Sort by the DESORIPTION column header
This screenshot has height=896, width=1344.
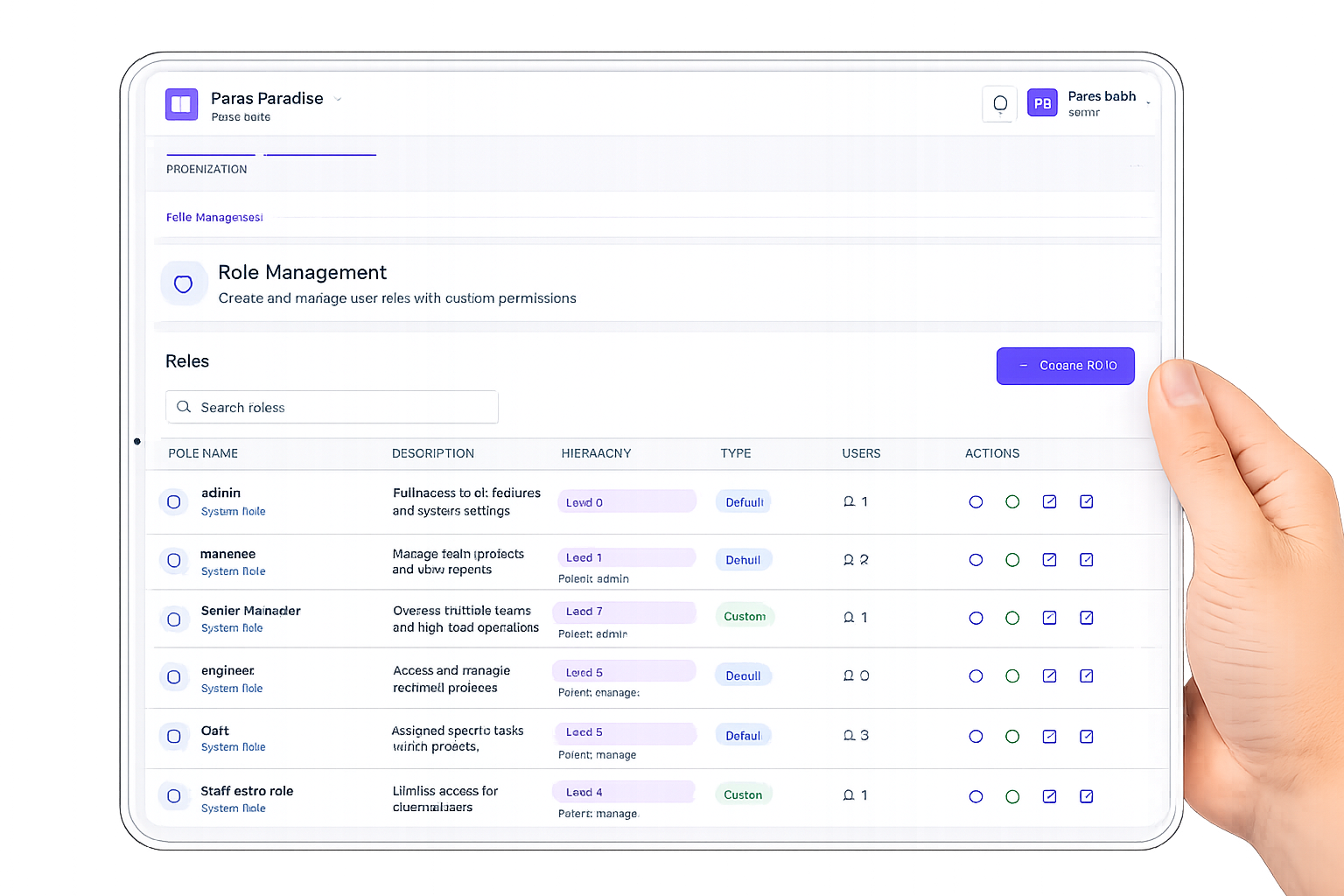click(x=433, y=453)
